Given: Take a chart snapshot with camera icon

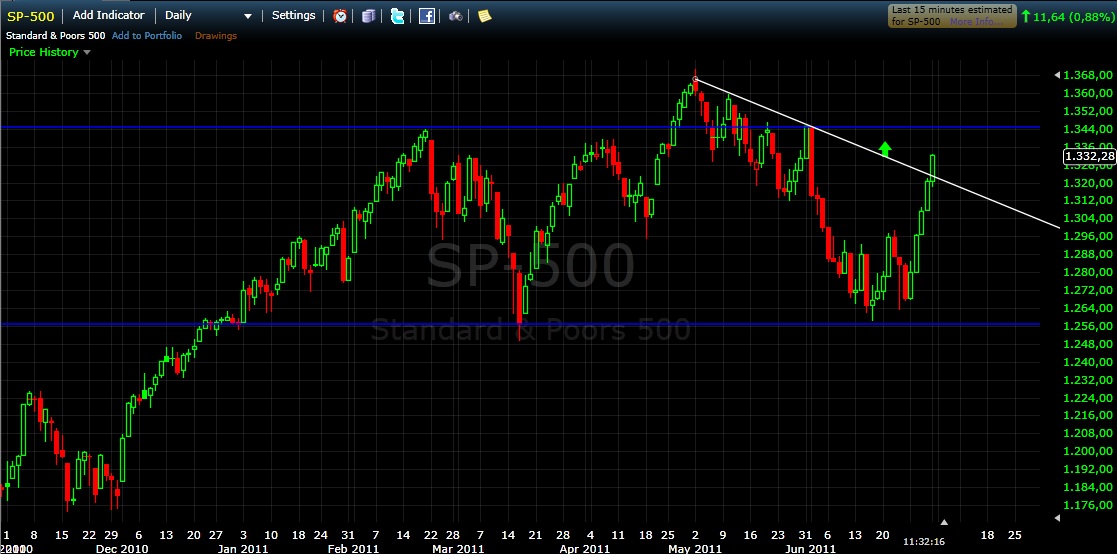Looking at the screenshot, I should [456, 16].
